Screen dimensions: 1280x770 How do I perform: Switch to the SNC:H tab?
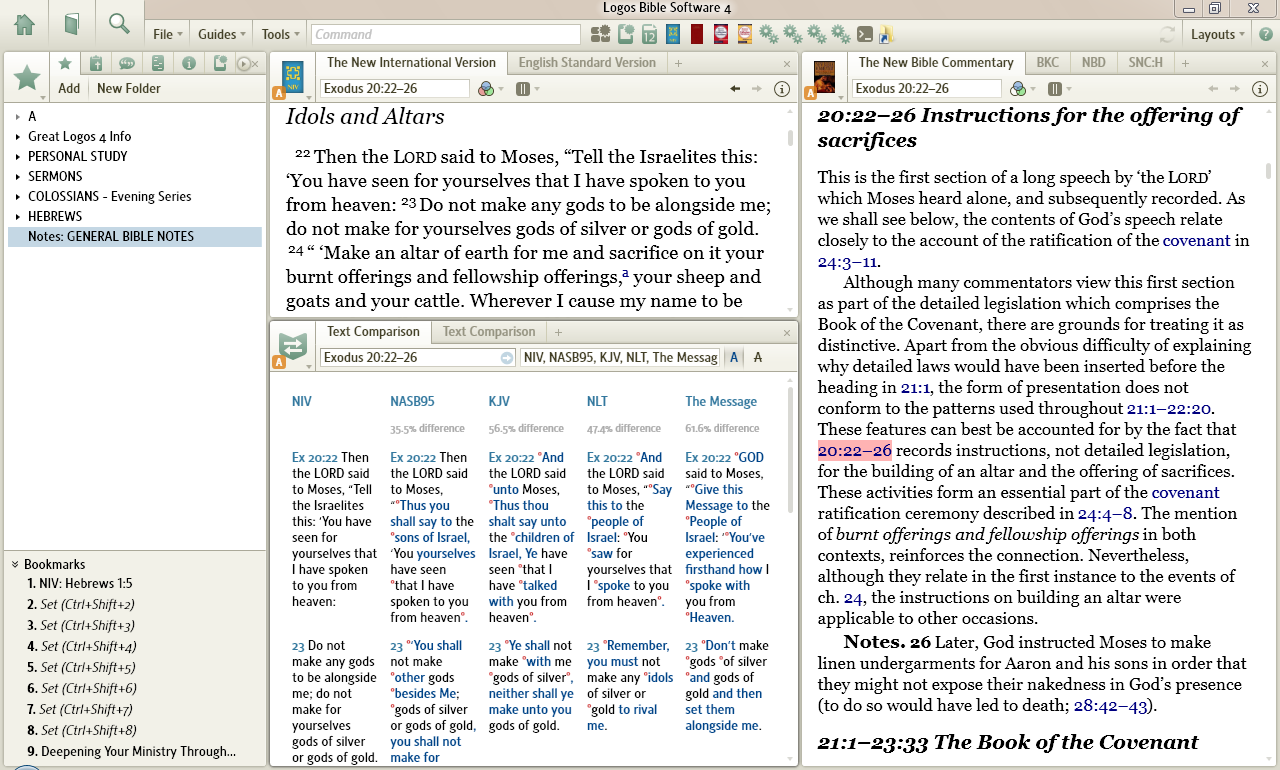(1145, 63)
